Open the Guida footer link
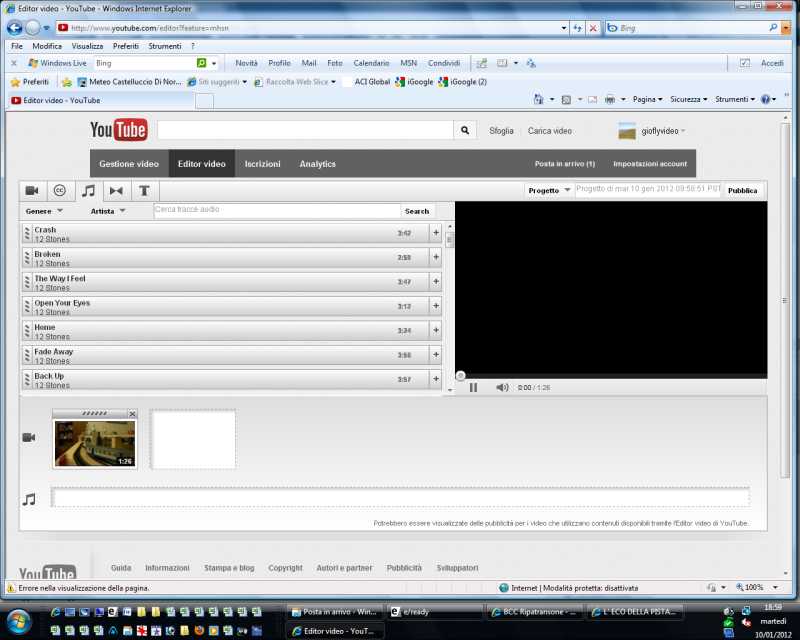 click(x=121, y=568)
